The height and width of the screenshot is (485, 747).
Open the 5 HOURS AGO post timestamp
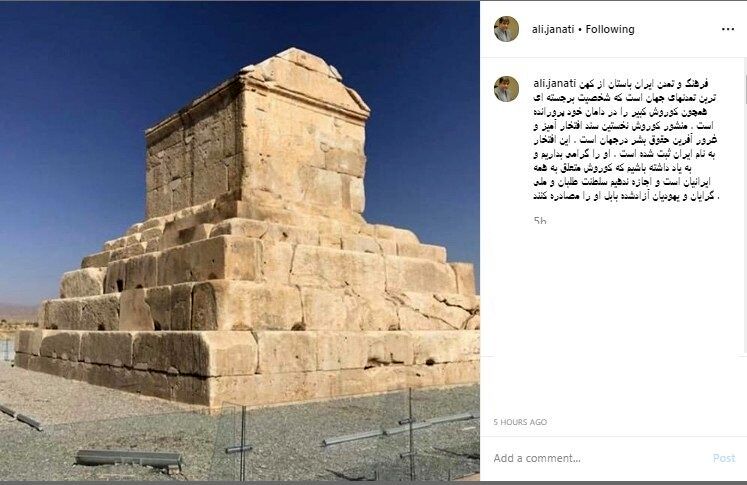[x=520, y=422]
